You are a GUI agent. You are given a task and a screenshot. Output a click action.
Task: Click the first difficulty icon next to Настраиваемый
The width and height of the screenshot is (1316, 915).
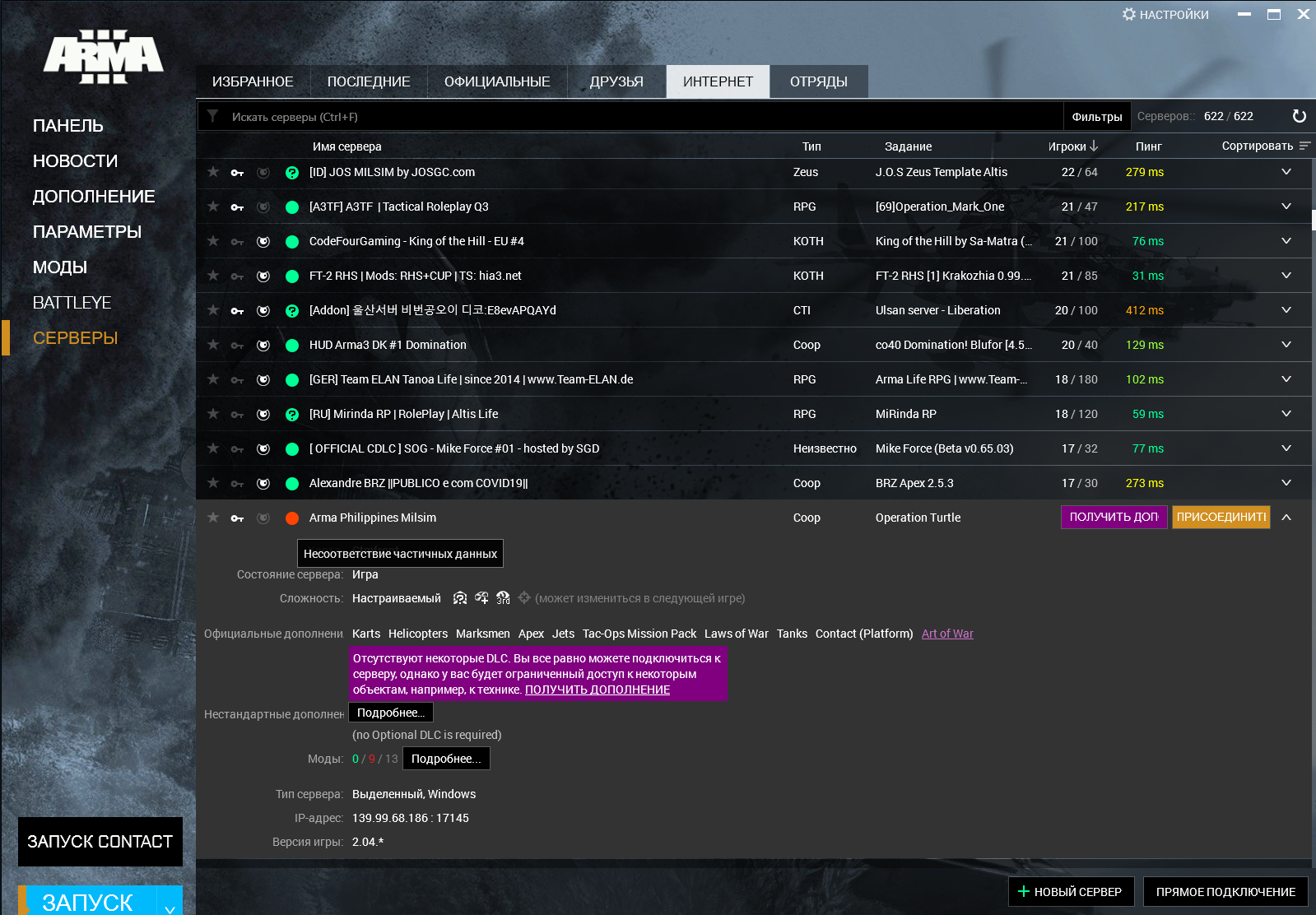point(460,598)
